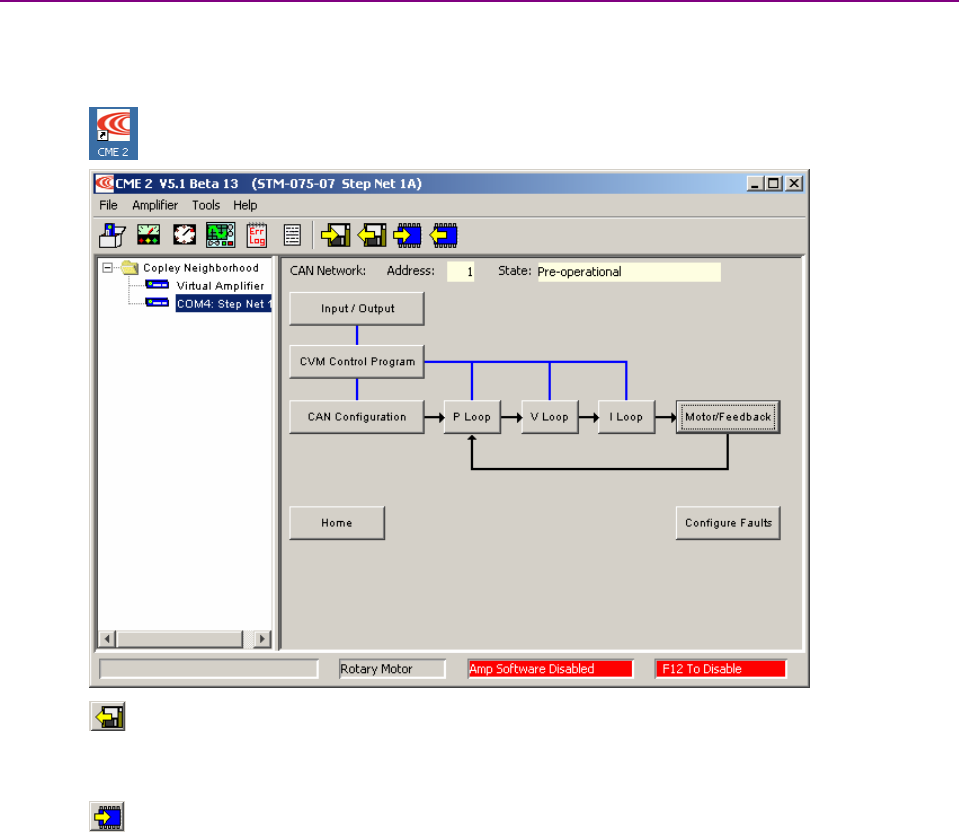
Task: Open the Err Log icon
Action: tap(257, 235)
